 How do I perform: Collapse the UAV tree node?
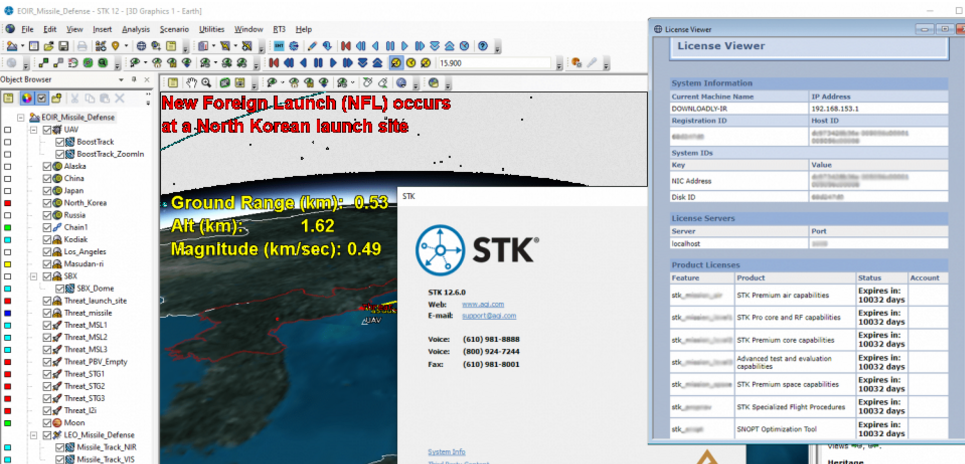point(33,130)
